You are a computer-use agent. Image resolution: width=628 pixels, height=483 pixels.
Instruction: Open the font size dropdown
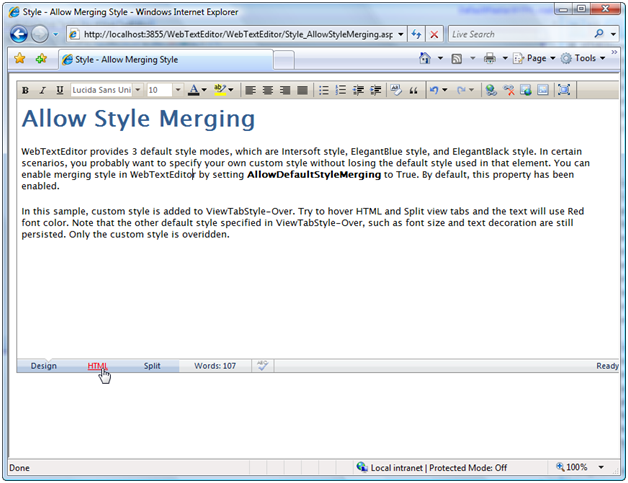[x=178, y=90]
